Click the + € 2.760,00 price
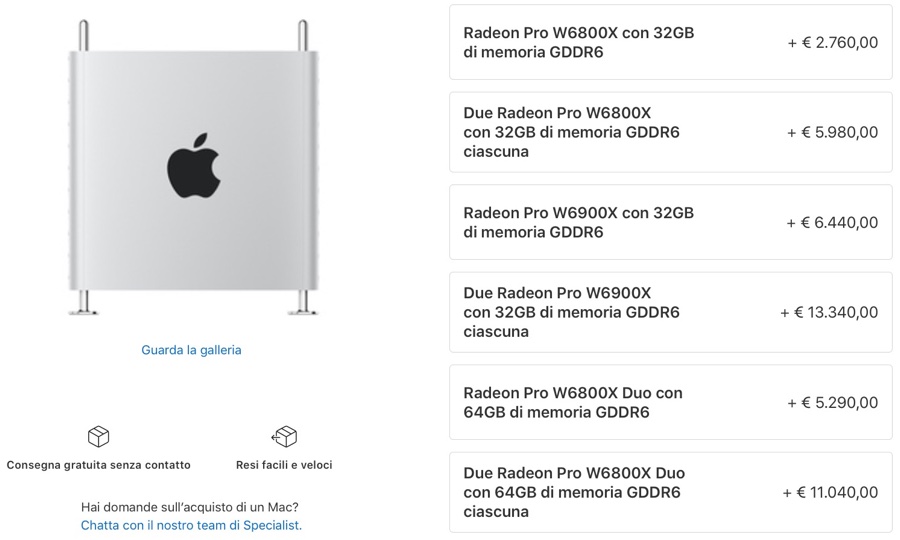The width and height of the screenshot is (900, 540). [x=832, y=43]
